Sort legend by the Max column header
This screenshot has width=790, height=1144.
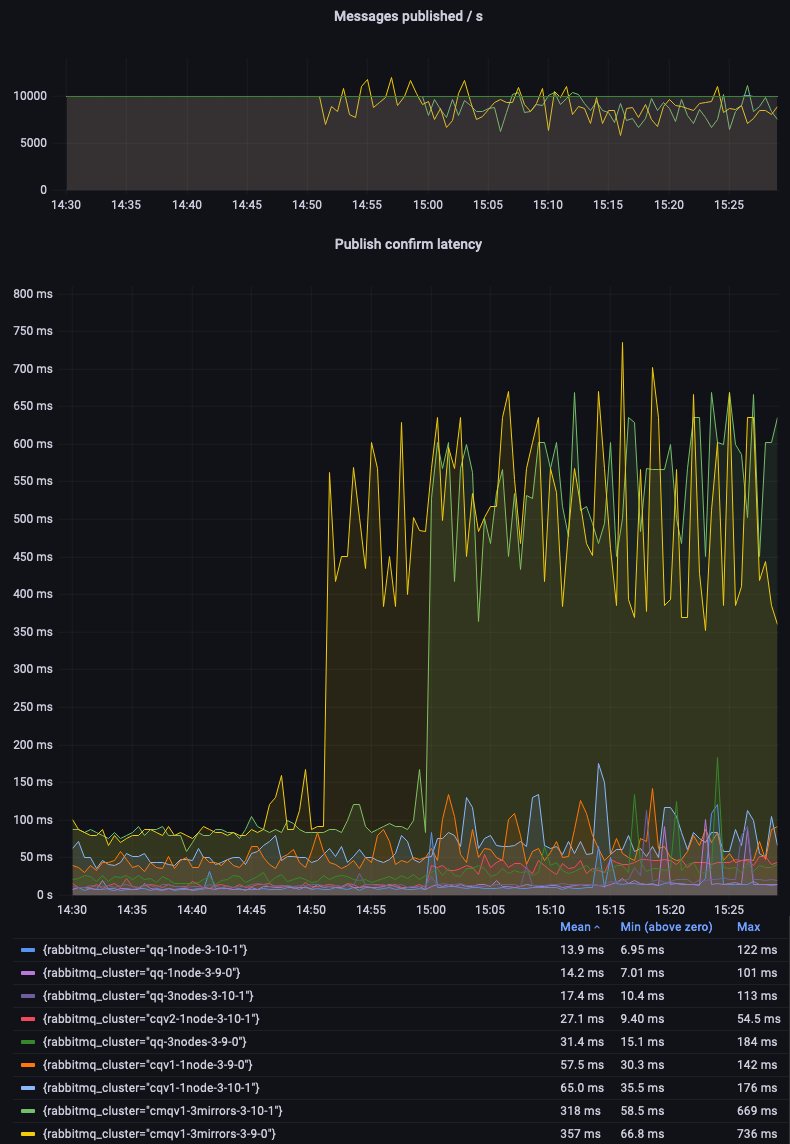pyautogui.click(x=748, y=927)
